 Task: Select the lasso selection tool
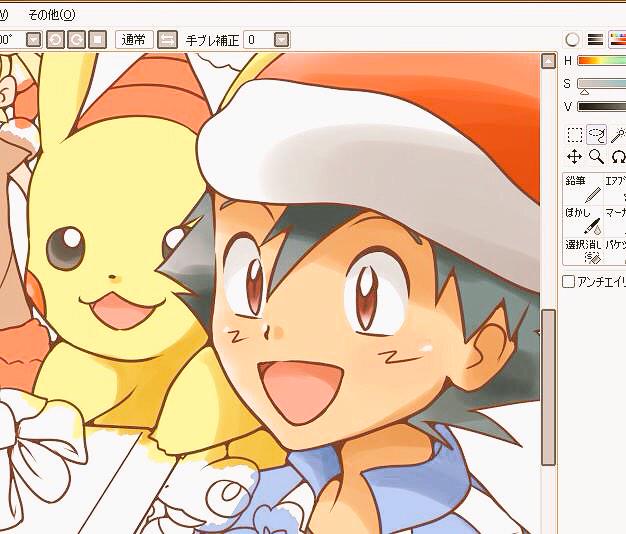pyautogui.click(x=596, y=134)
